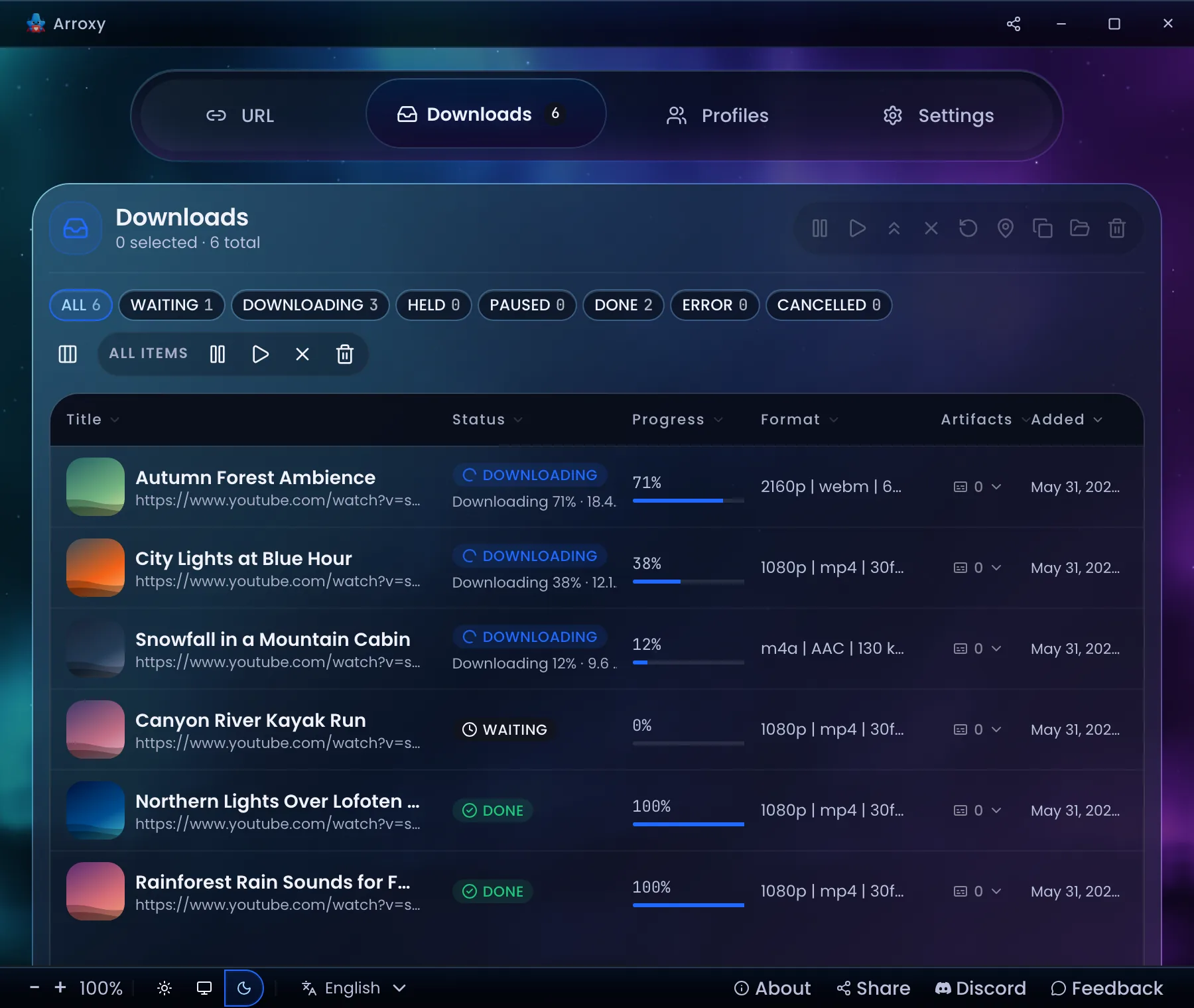Retry selected downloads icon
The image size is (1194, 1008).
pyautogui.click(x=968, y=229)
